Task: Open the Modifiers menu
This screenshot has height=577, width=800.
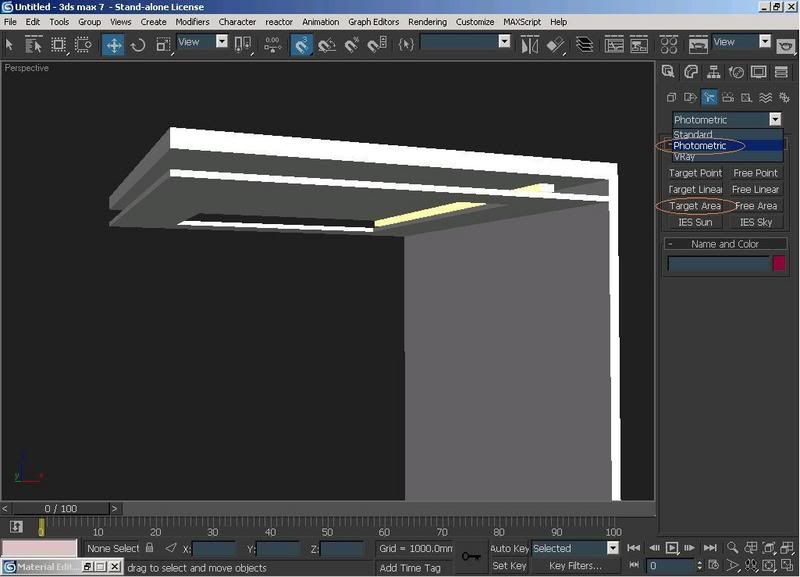Action: coord(192,21)
